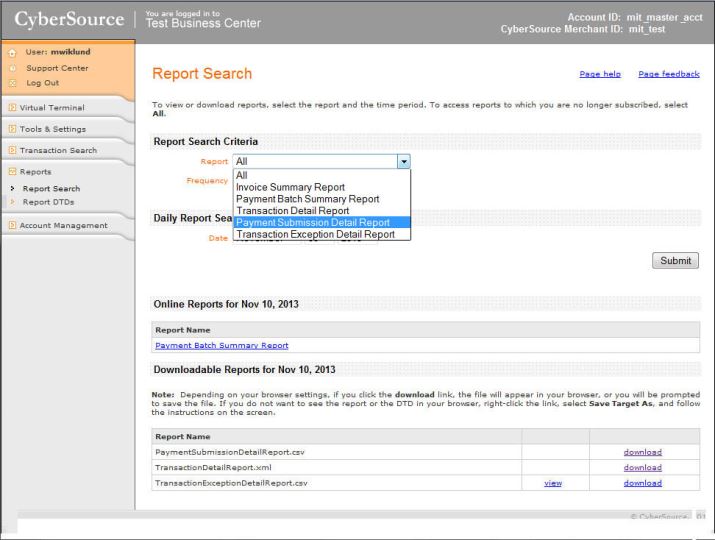The image size is (715, 540).
Task: Collapse the Reports section icon
Action: click(x=11, y=172)
